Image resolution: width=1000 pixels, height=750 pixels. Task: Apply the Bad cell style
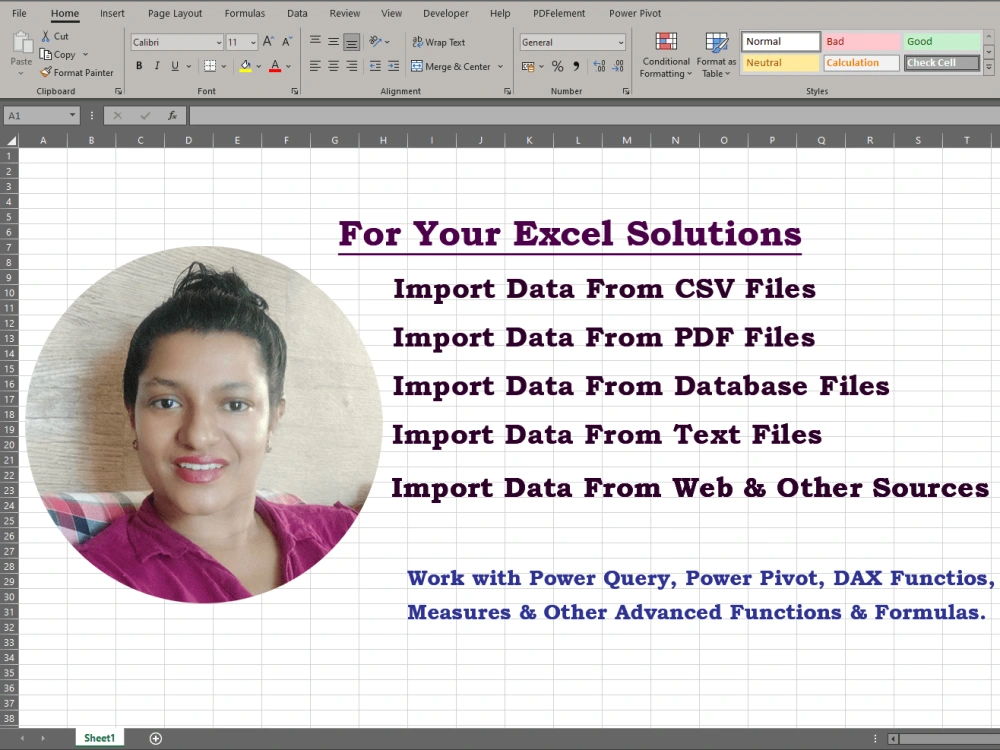pos(861,41)
